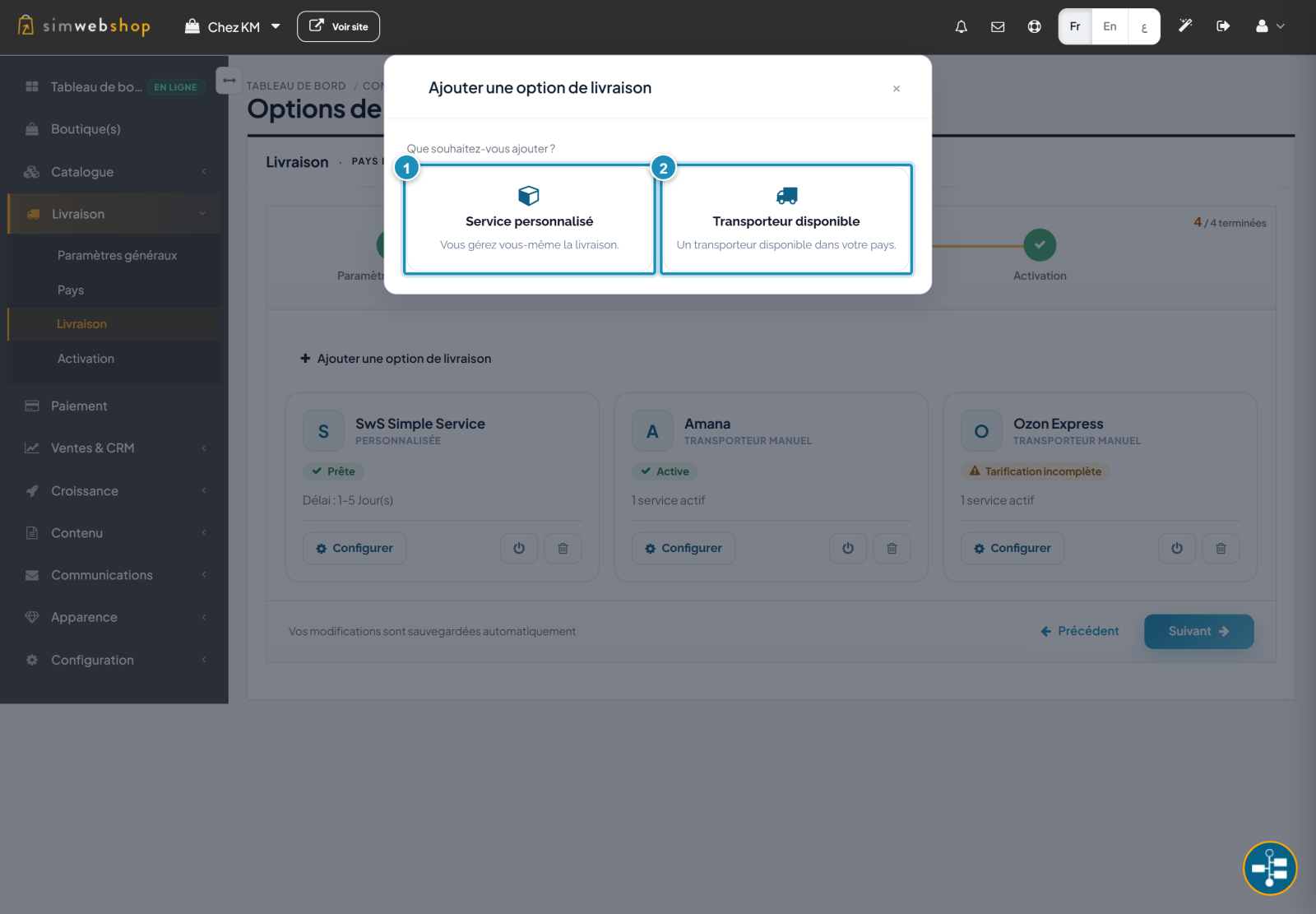Click TABLEAU DE BORD breadcrumb link
The height and width of the screenshot is (914, 1316).
[296, 86]
